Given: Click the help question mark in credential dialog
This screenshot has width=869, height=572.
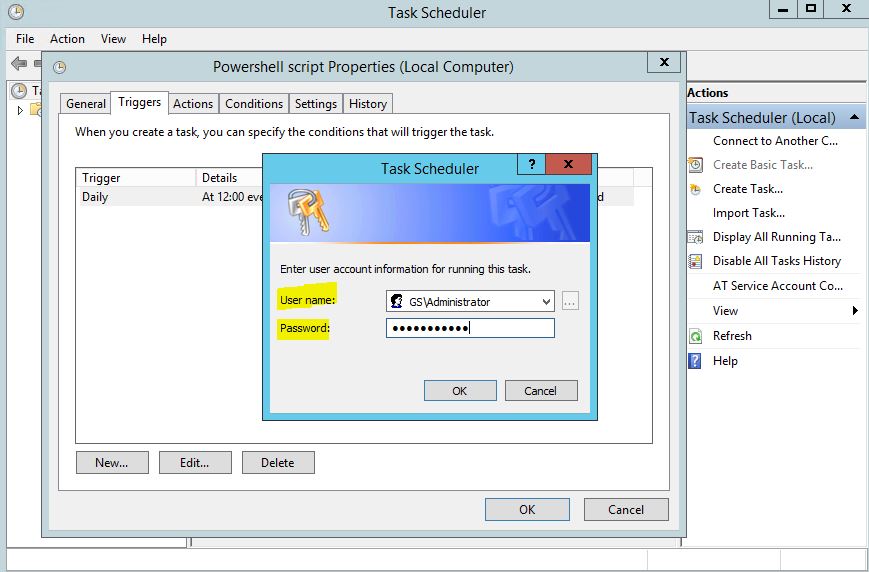Looking at the screenshot, I should tap(531, 164).
